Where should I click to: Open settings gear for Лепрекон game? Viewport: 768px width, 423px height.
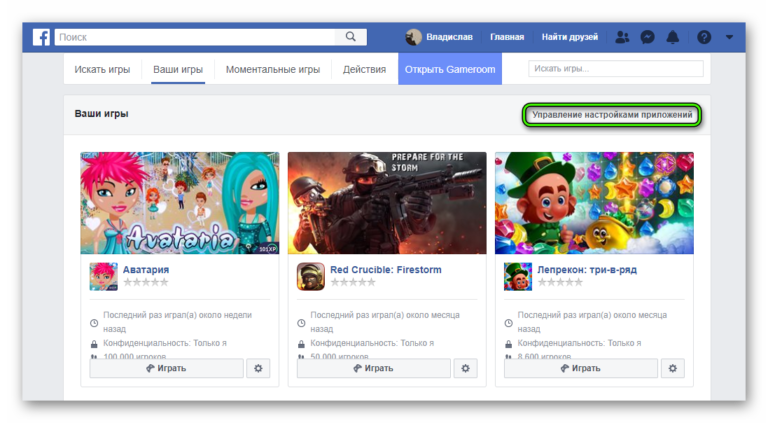672,368
